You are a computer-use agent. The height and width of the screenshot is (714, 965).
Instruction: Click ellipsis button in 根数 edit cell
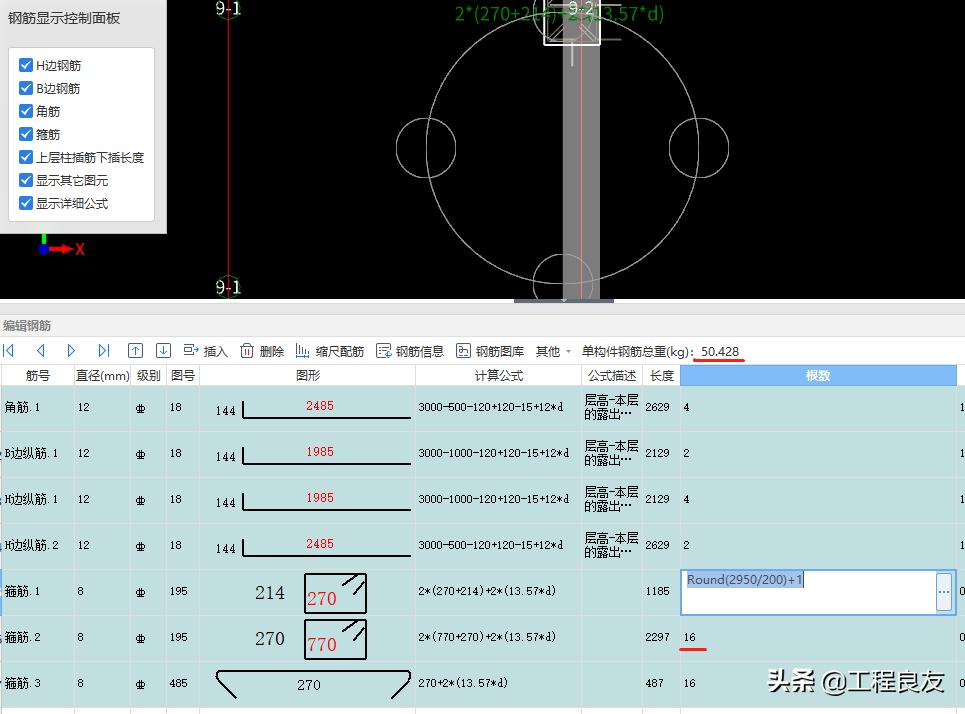[x=943, y=592]
